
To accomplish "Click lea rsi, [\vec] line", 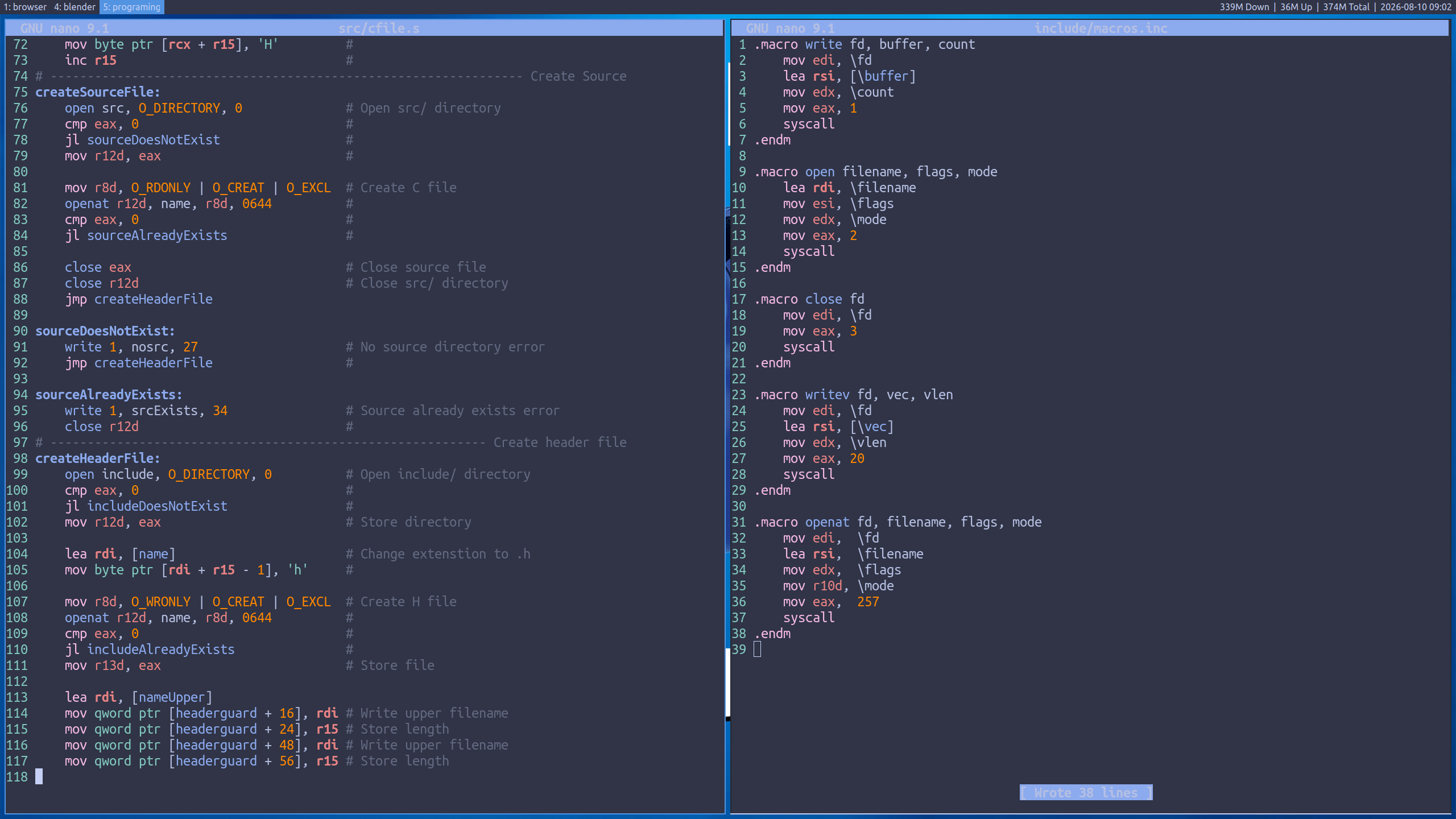I will click(838, 427).
